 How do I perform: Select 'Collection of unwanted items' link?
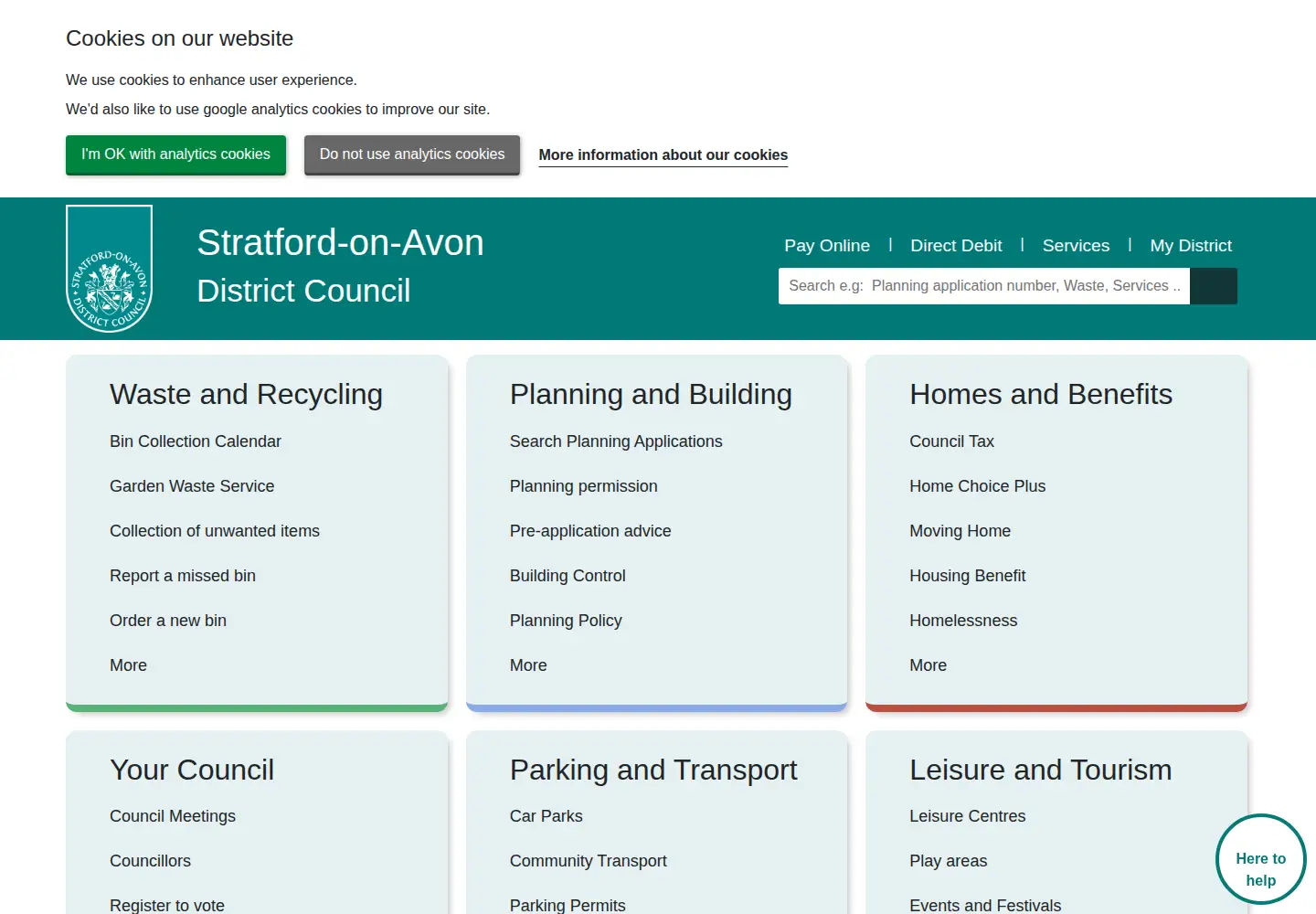(x=215, y=531)
